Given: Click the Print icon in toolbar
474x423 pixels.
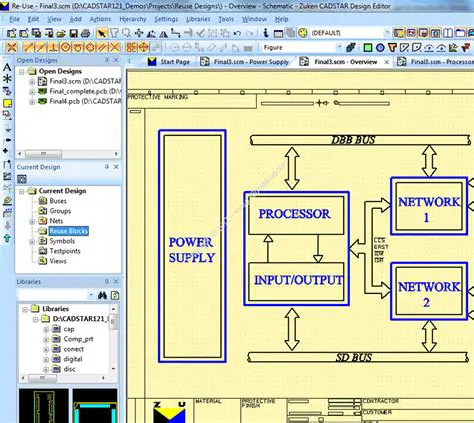Looking at the screenshot, I should (86, 33).
